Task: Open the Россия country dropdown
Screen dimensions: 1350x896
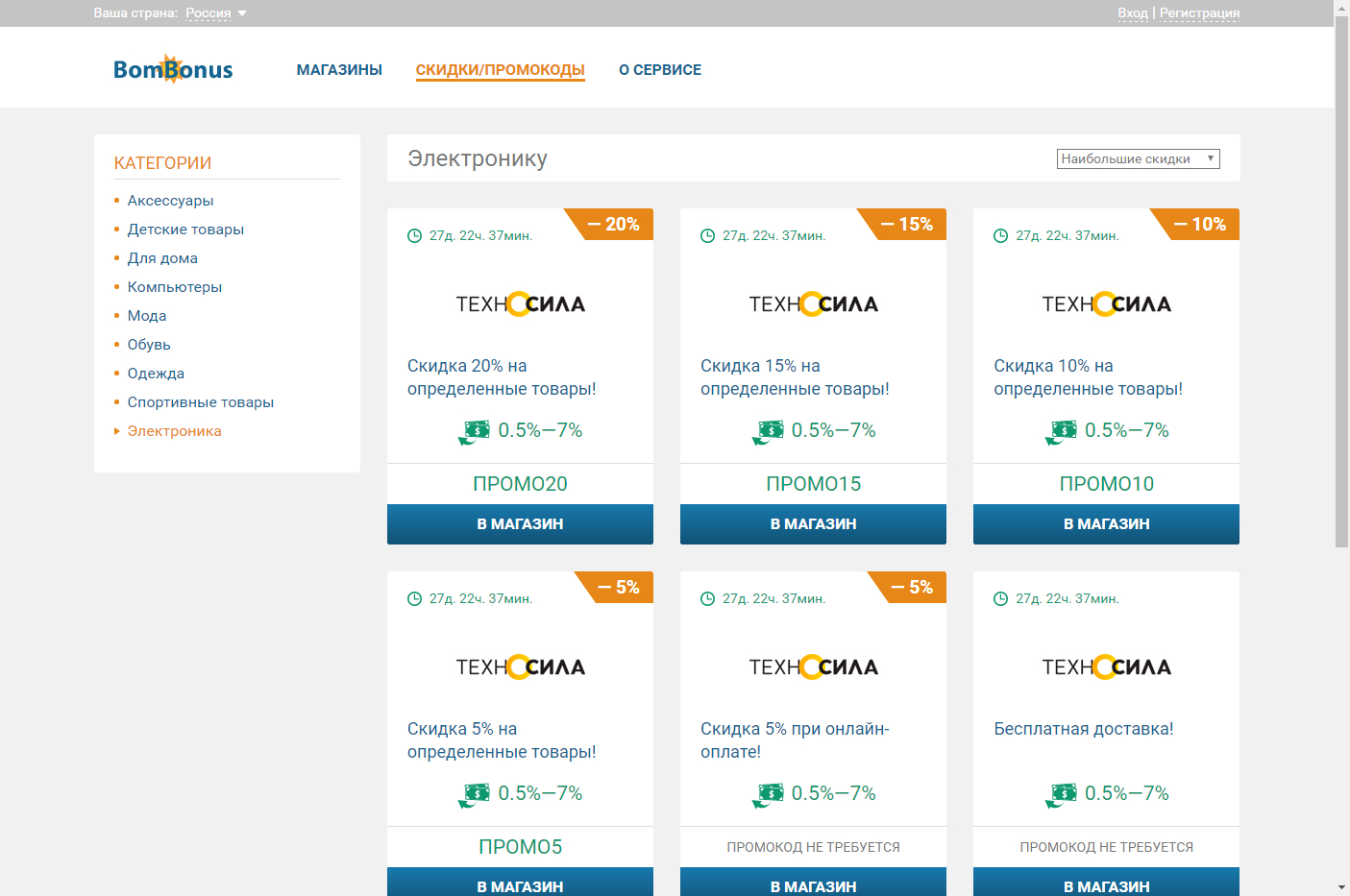Action: [216, 13]
